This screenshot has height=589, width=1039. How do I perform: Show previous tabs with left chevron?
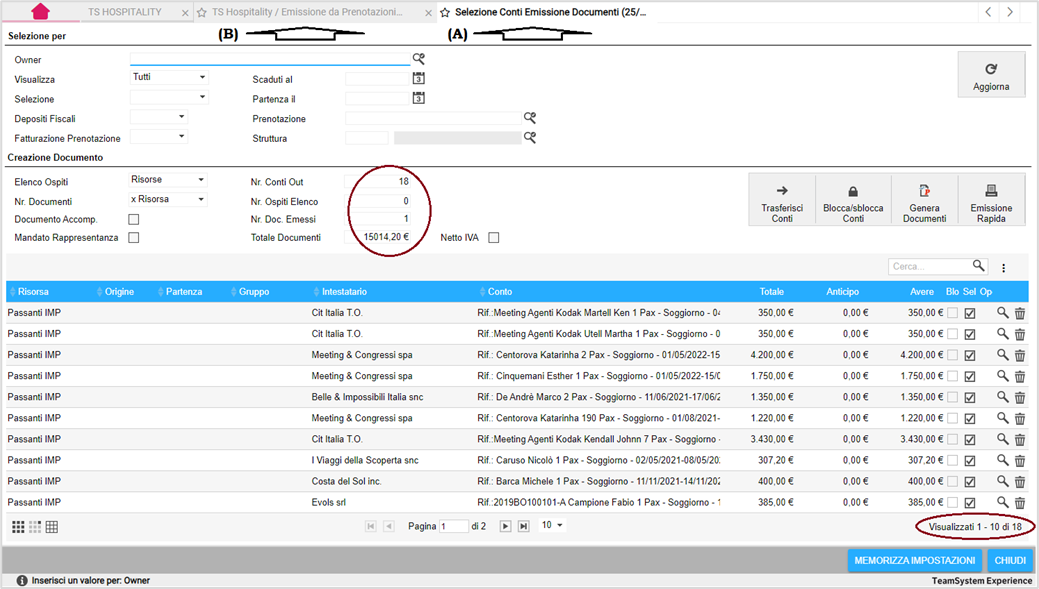tap(988, 12)
